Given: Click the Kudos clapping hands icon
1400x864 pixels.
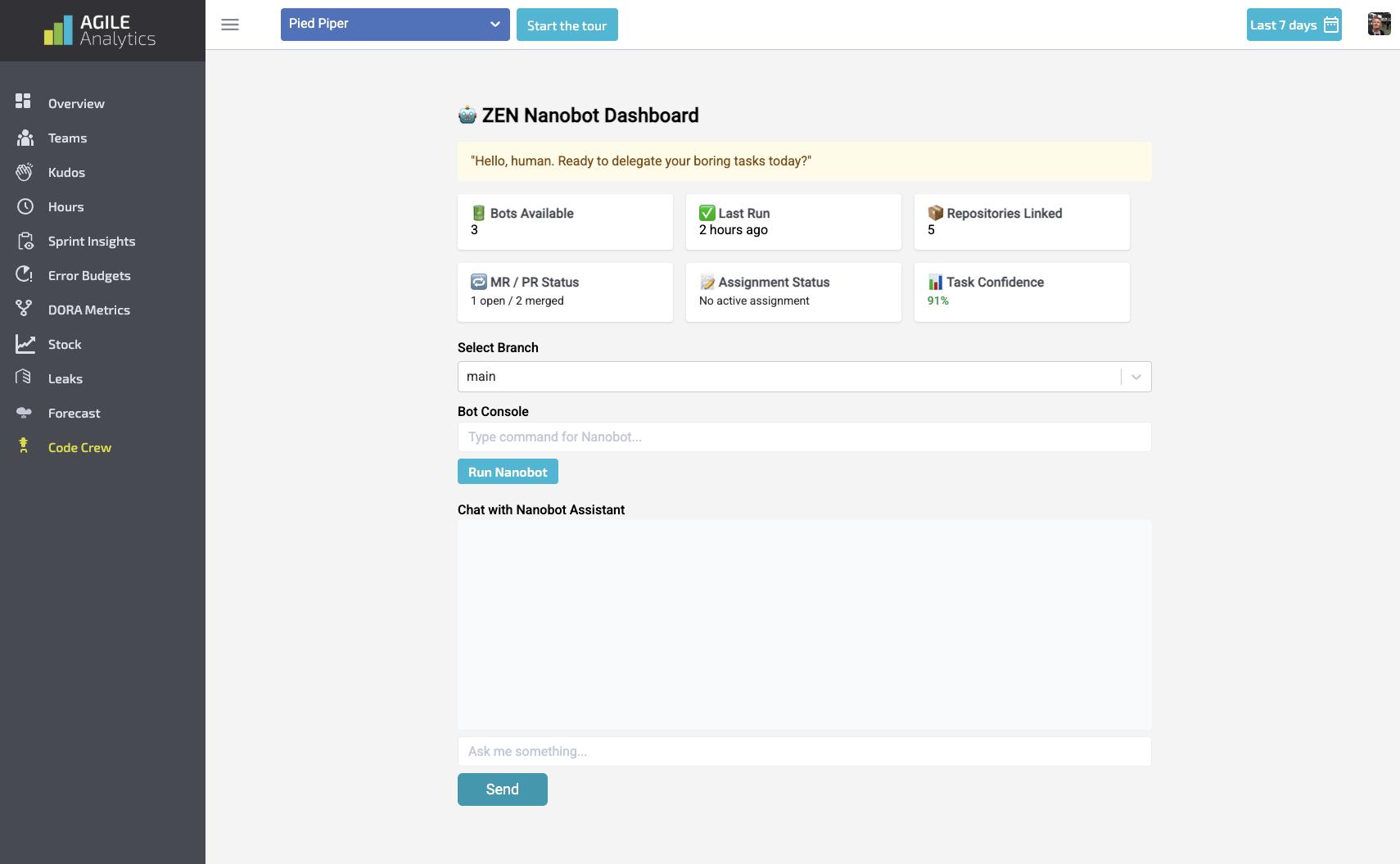Looking at the screenshot, I should [25, 172].
